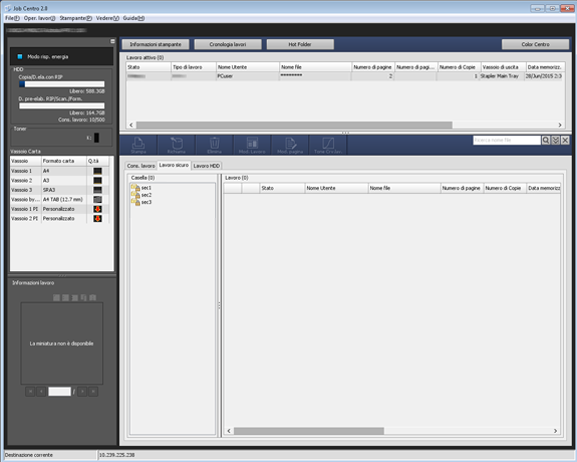Expand advanced search with double-chevron icon
The image size is (577, 462).
click(556, 140)
